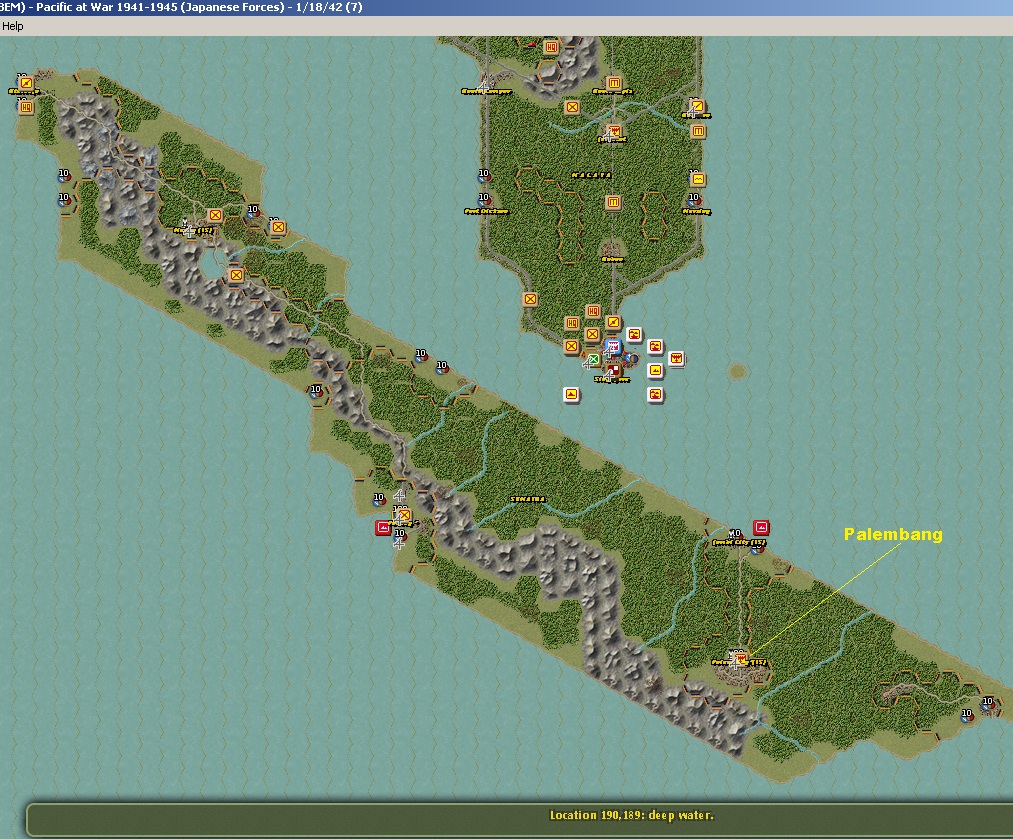Screen dimensions: 1013x839
Task: Select the lone infantry unit on Malaya's southwest coast
Action: pyautogui.click(x=530, y=299)
